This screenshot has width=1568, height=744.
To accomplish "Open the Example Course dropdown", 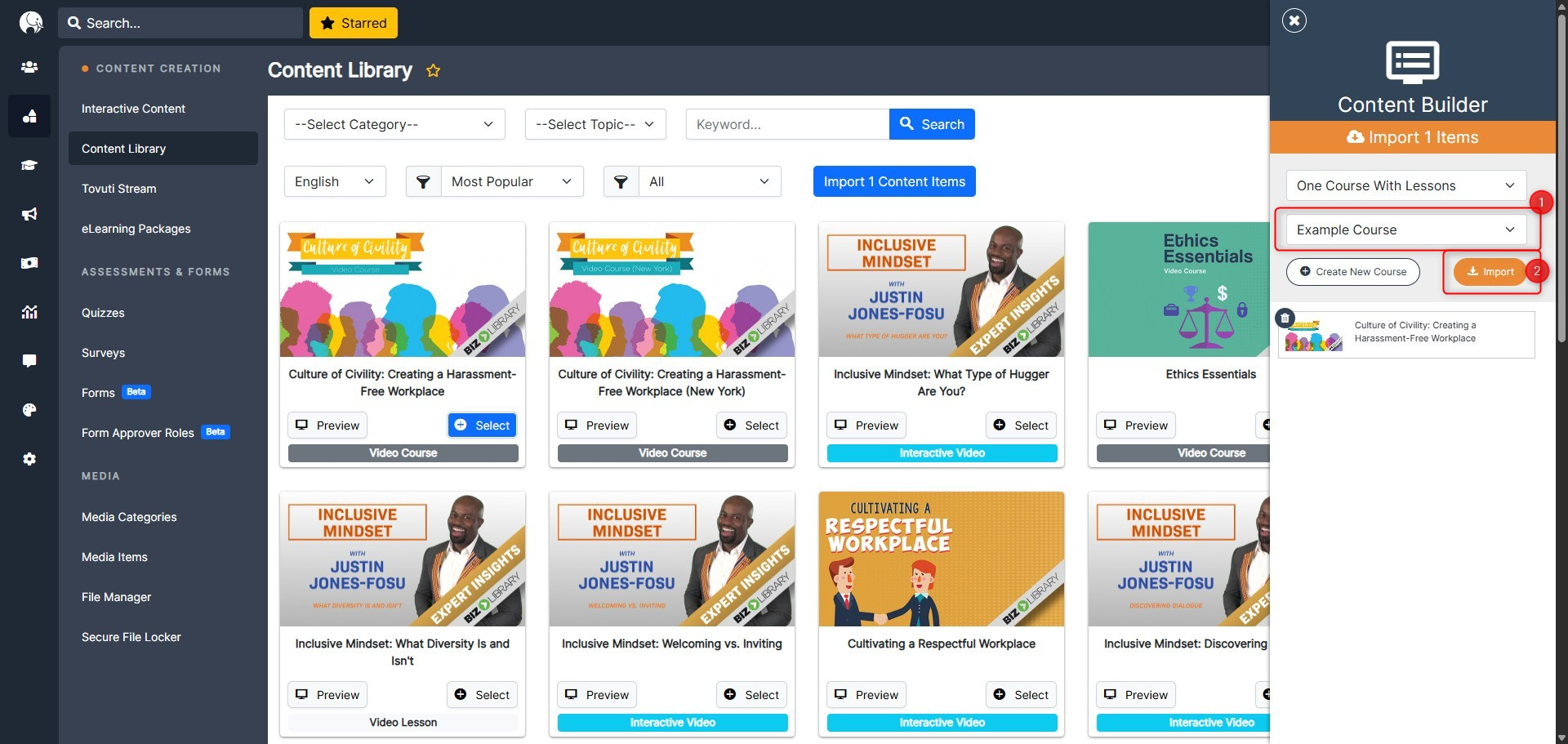I will coord(1406,229).
